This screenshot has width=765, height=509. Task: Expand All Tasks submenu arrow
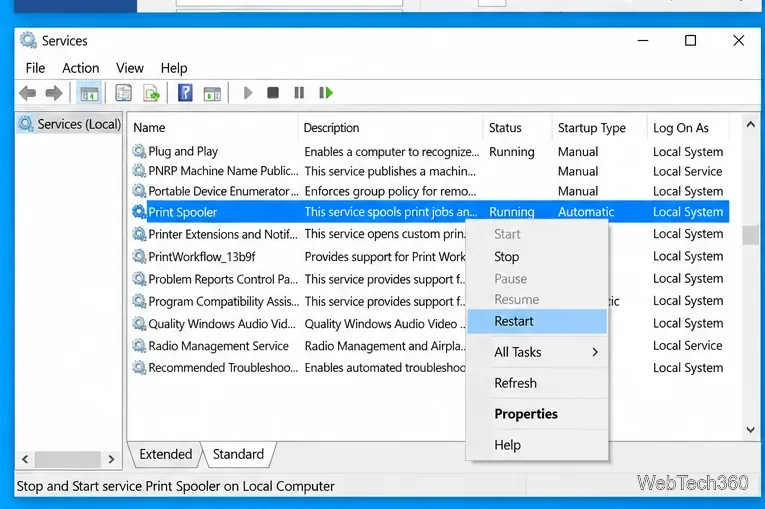click(595, 352)
